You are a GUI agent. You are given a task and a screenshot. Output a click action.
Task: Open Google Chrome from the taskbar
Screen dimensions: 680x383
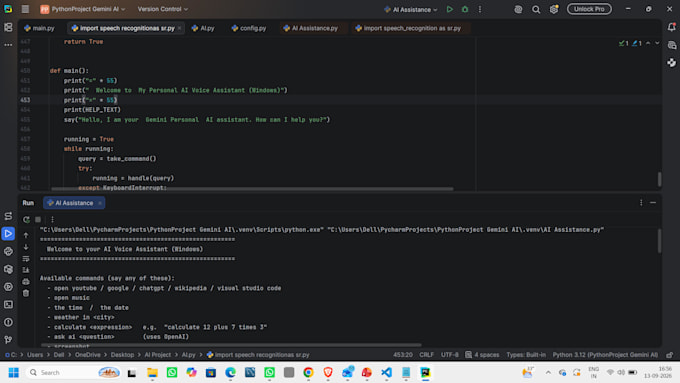pos(308,373)
